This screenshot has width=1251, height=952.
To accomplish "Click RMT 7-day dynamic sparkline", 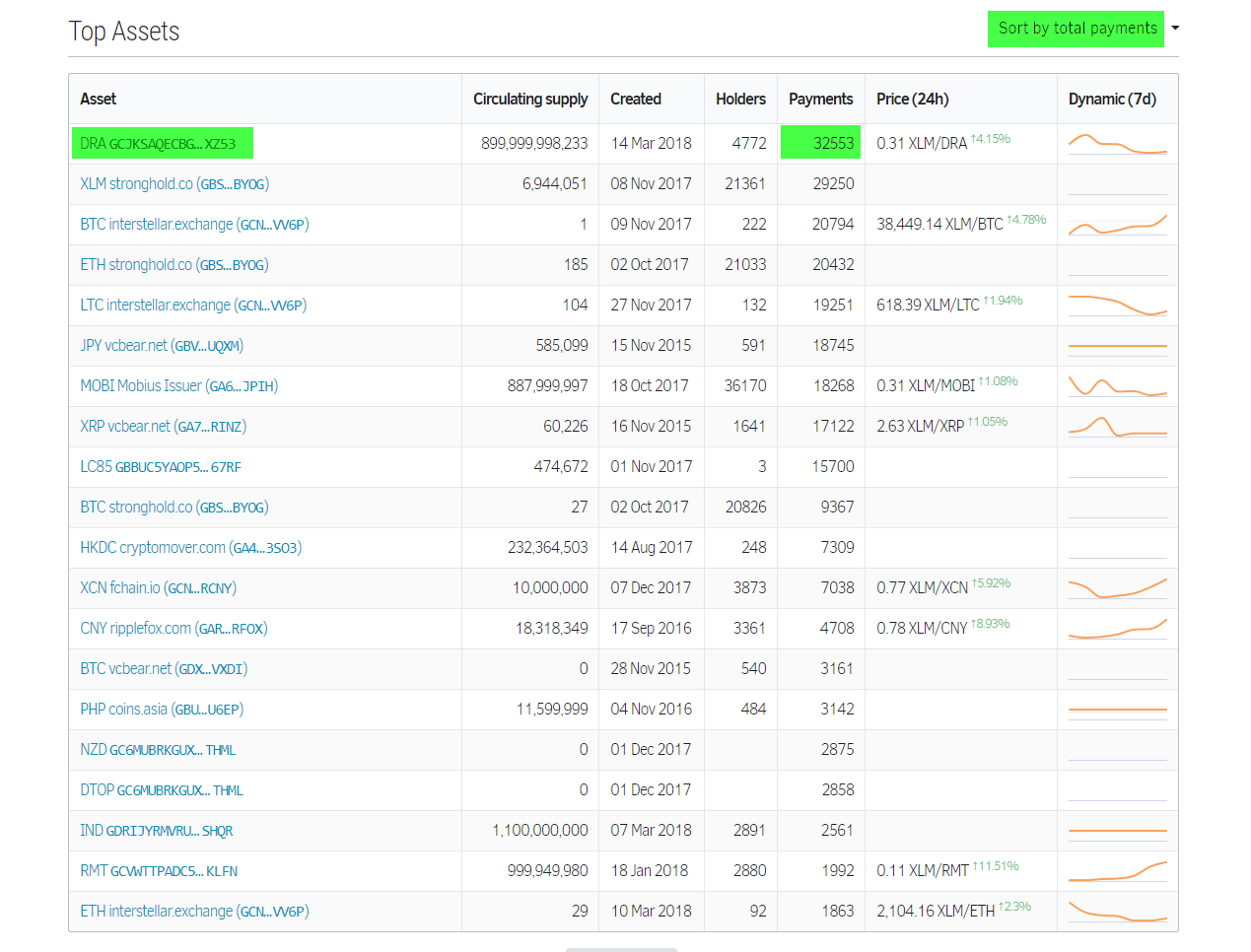I will pyautogui.click(x=1118, y=871).
